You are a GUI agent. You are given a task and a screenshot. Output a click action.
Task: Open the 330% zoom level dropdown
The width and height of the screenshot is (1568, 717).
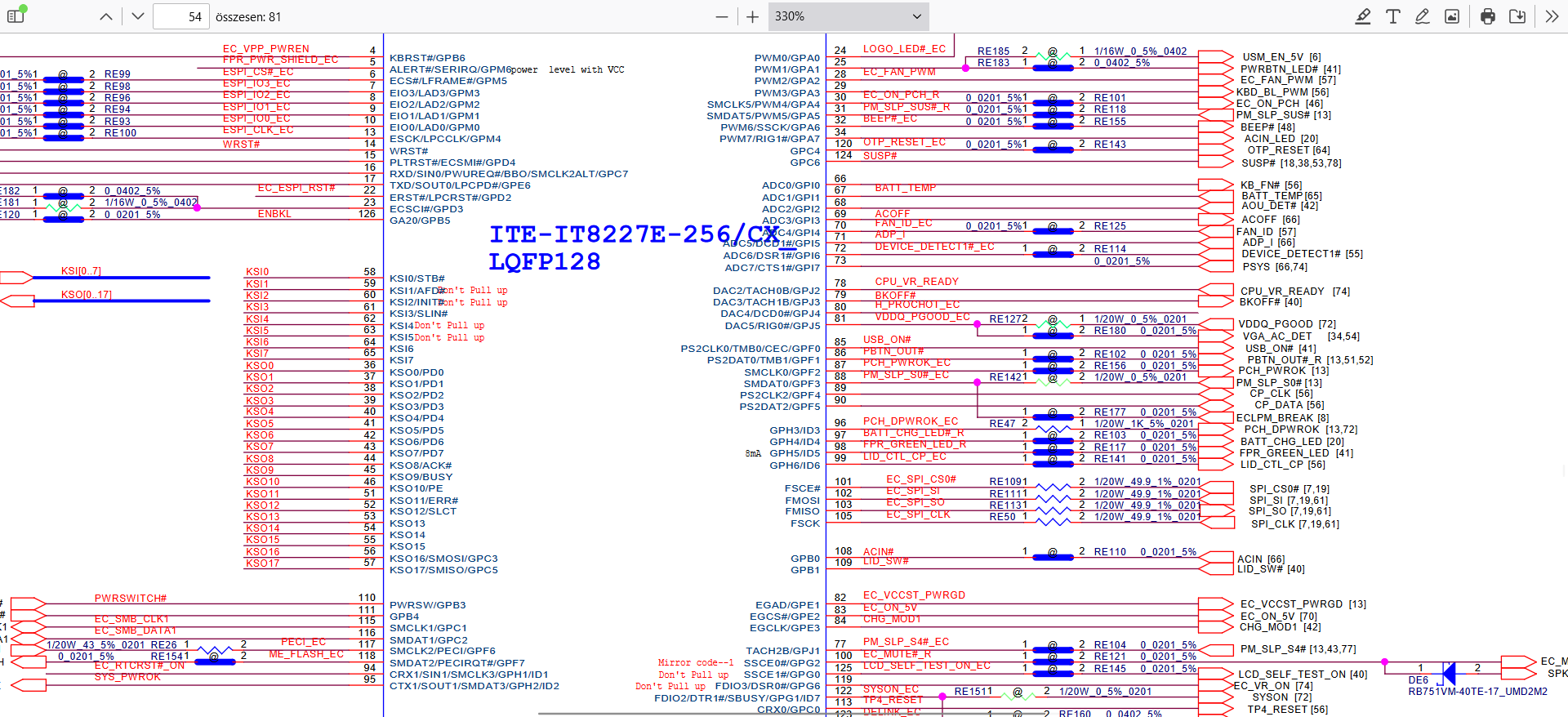click(848, 16)
